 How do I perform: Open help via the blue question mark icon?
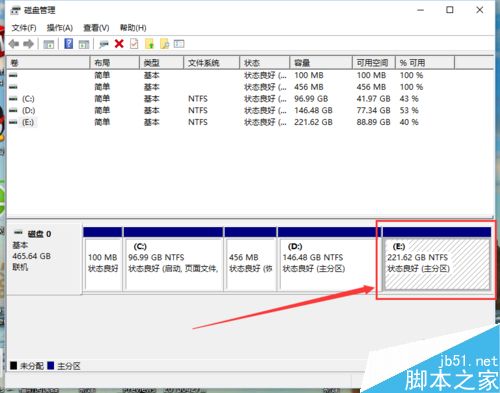pyautogui.click(x=69, y=44)
